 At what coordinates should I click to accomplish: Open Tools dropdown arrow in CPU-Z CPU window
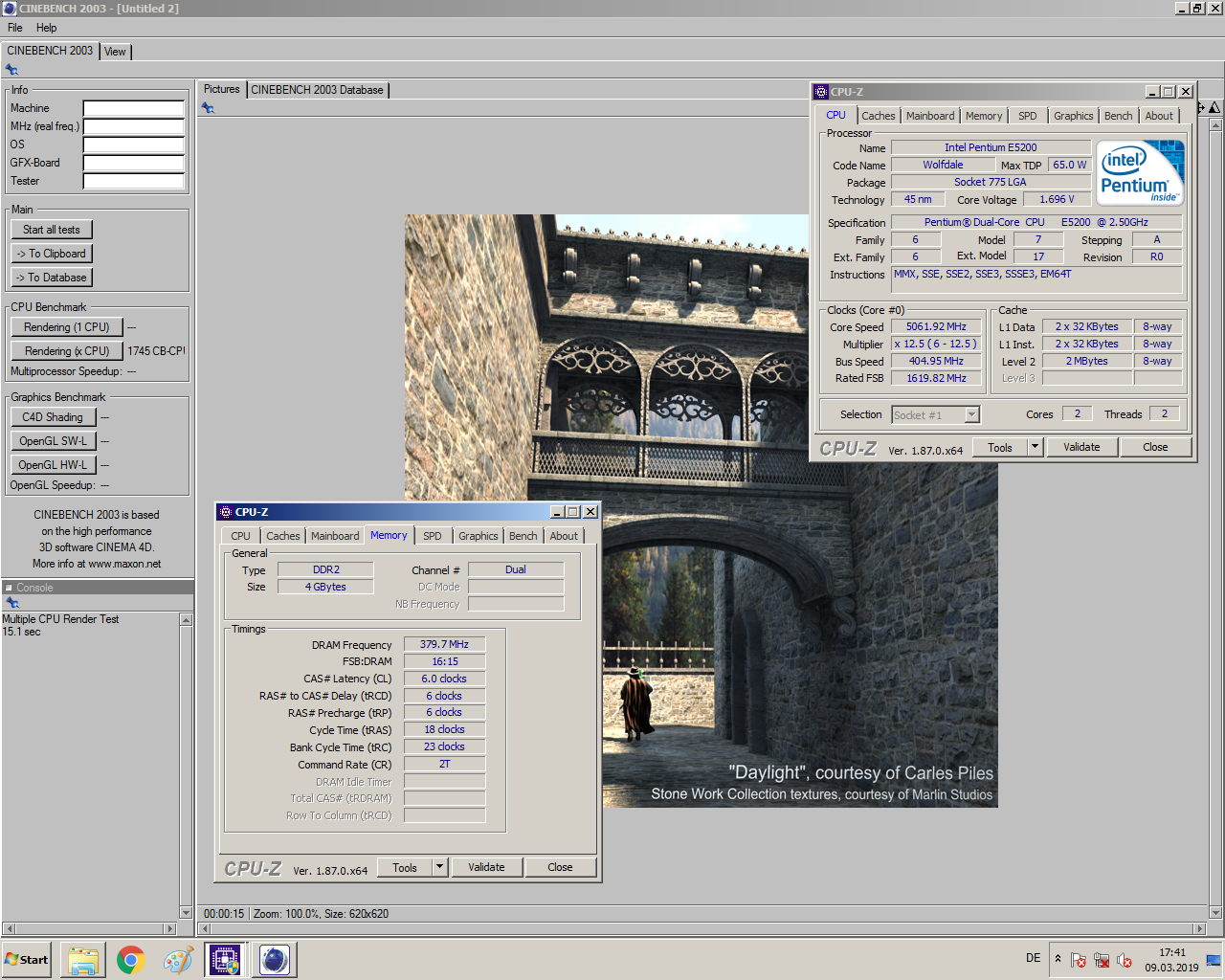tap(1034, 447)
